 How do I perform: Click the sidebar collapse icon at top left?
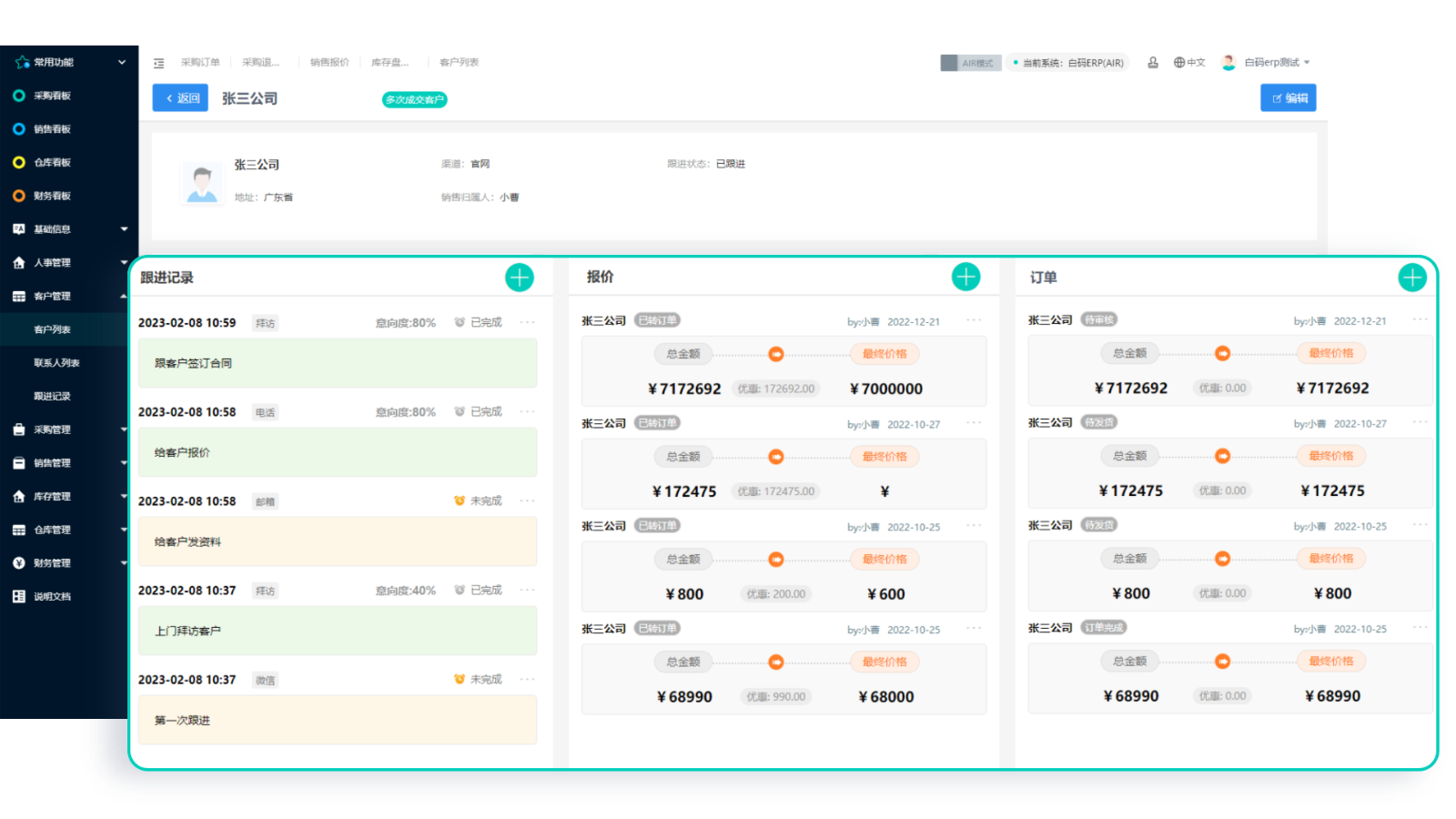tap(159, 62)
